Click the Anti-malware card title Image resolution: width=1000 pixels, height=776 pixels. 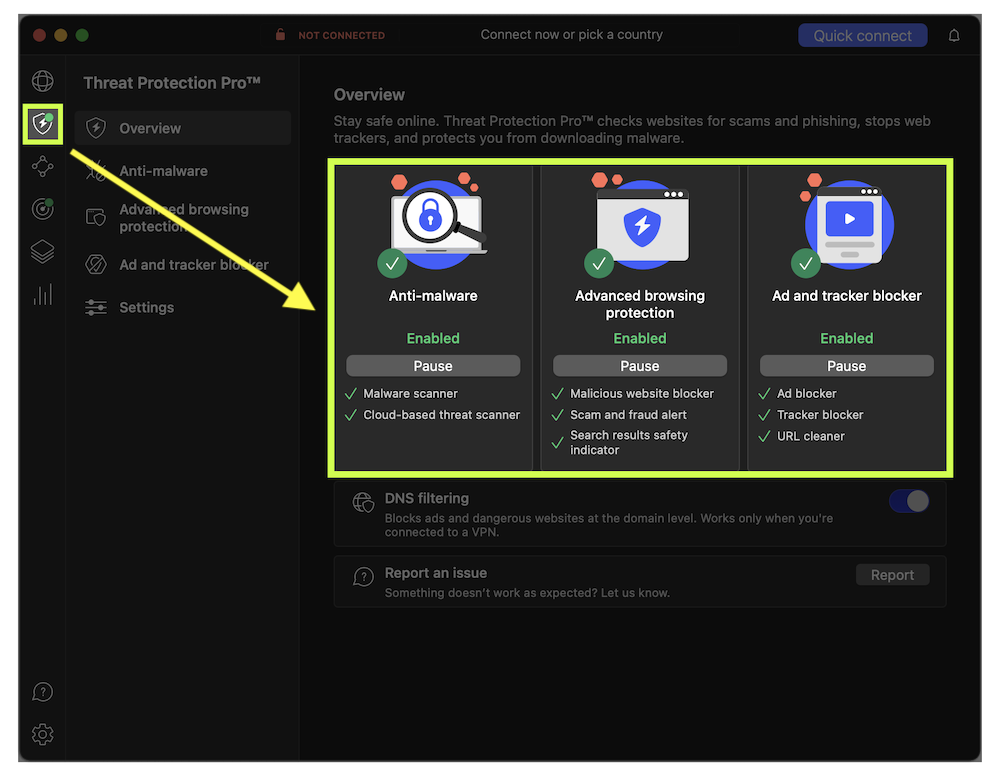(433, 296)
